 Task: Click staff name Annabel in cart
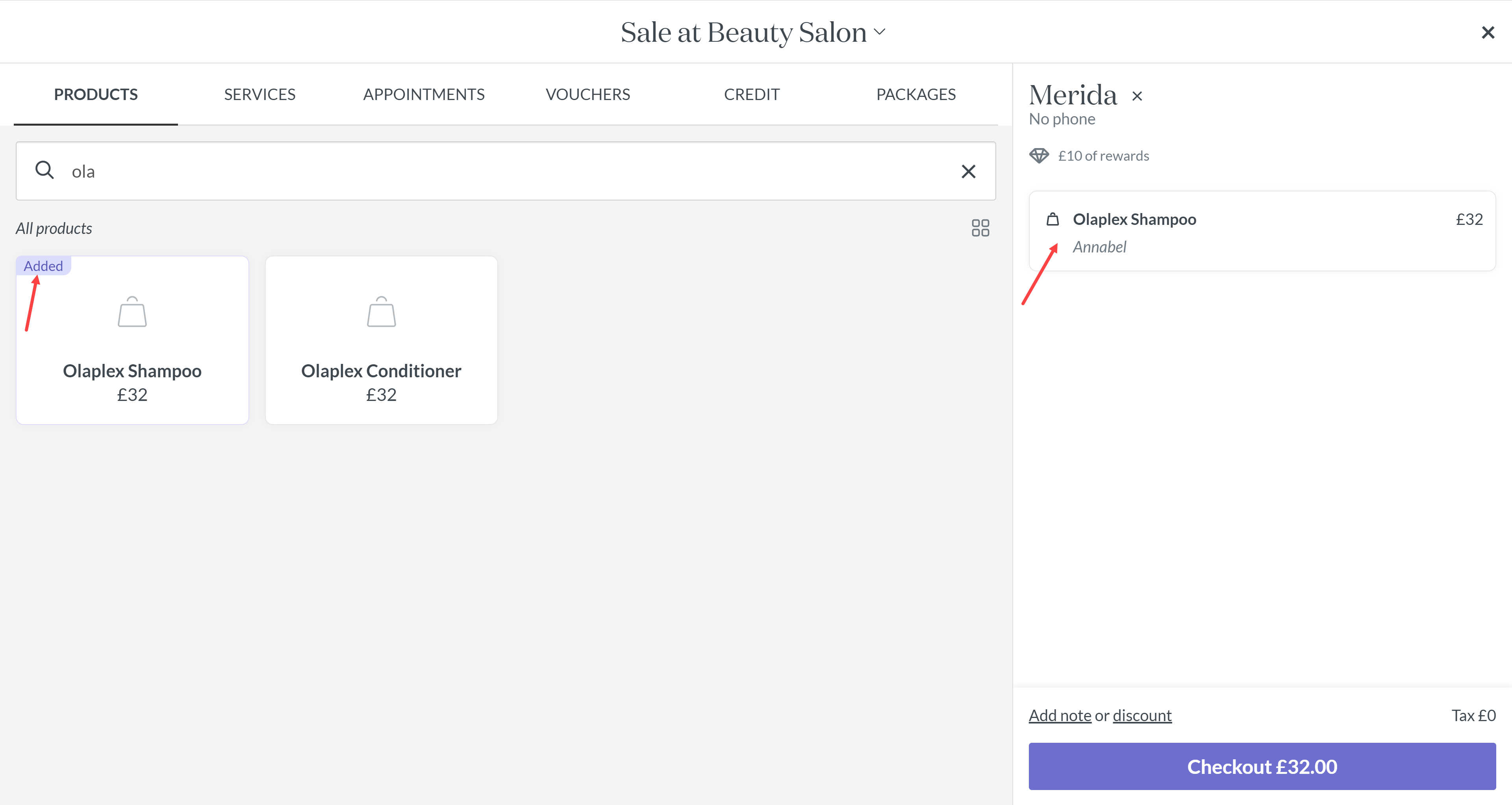[x=1099, y=247]
